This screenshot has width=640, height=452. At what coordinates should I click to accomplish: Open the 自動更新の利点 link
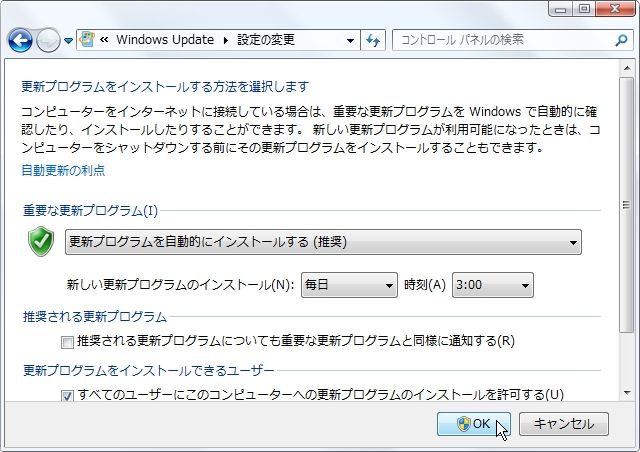(x=63, y=170)
